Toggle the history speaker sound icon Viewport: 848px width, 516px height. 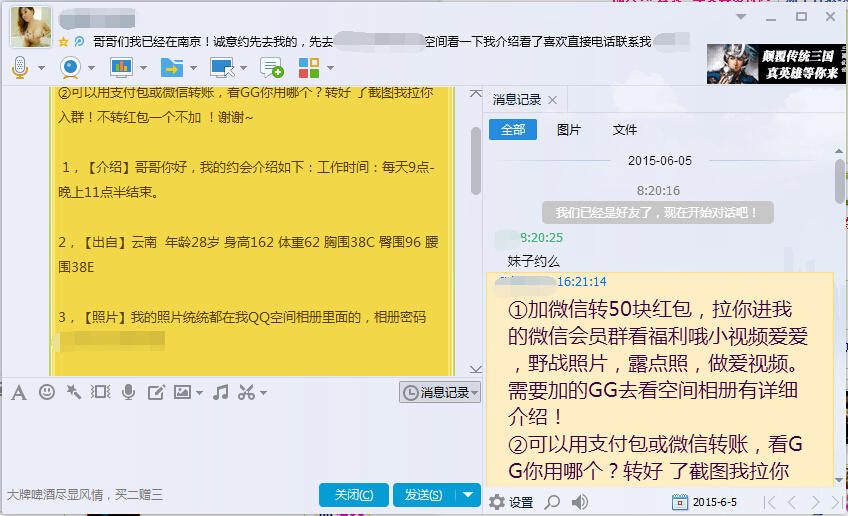point(580,502)
